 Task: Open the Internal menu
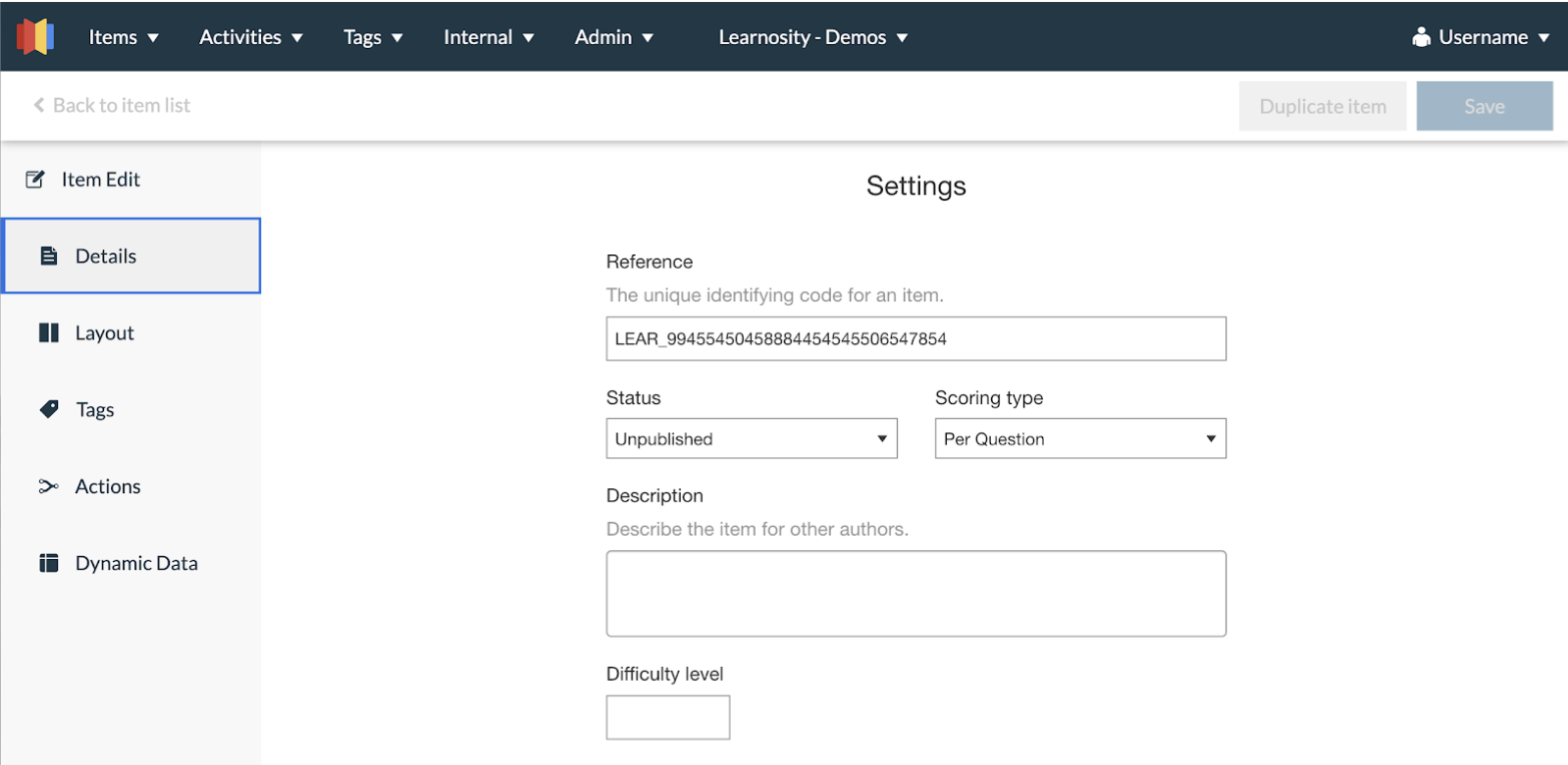(488, 37)
